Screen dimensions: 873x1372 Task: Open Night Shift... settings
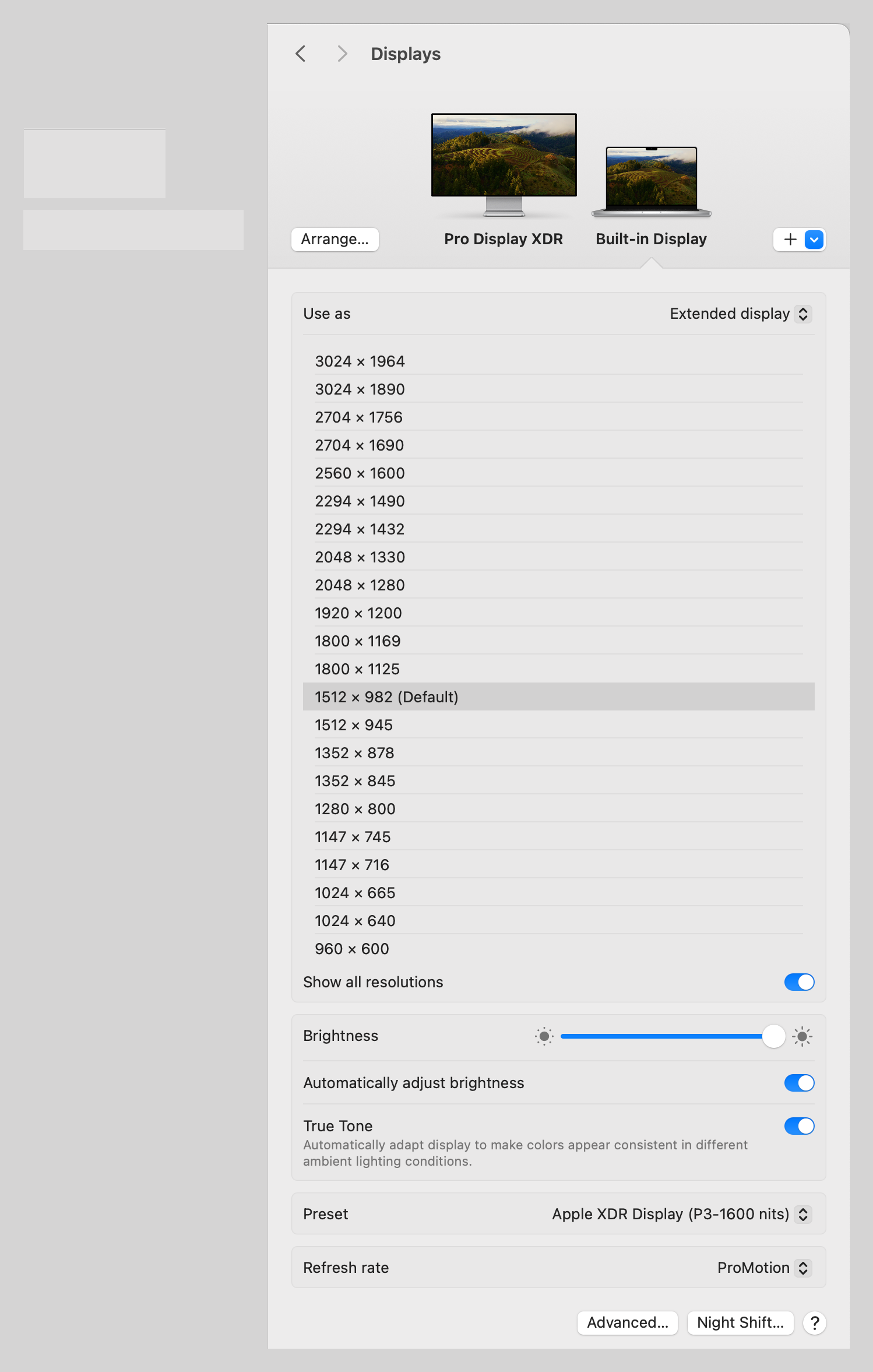tap(740, 1322)
